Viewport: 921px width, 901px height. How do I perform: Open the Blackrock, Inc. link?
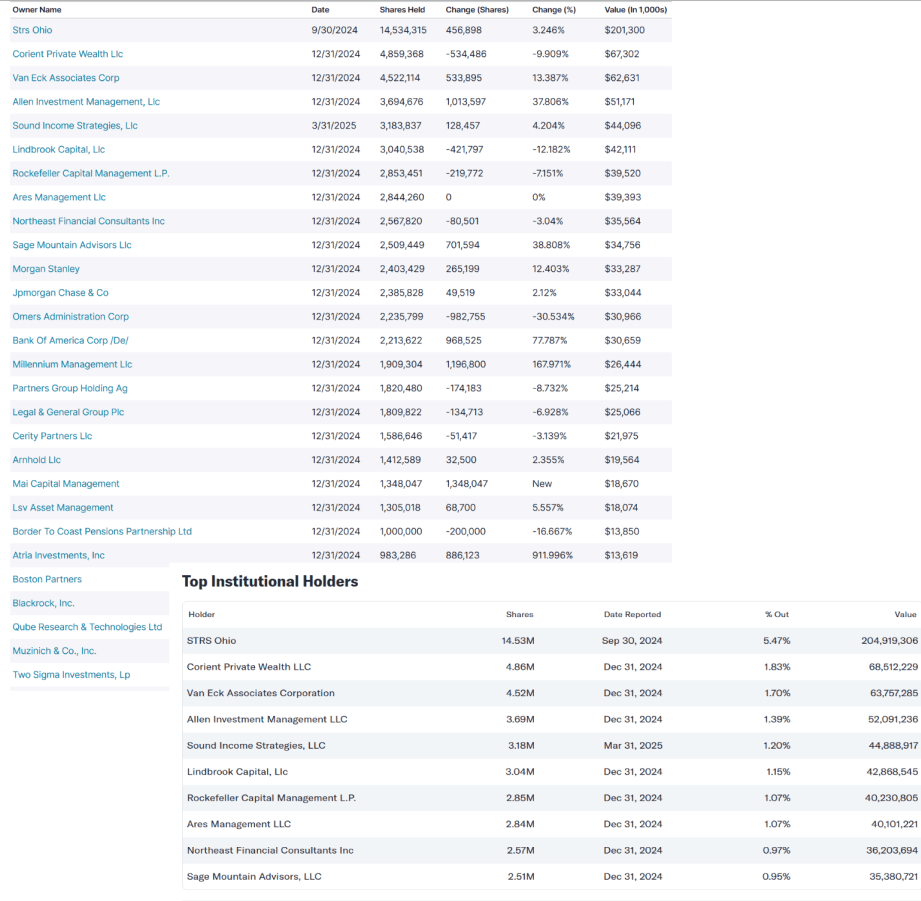(x=42, y=603)
